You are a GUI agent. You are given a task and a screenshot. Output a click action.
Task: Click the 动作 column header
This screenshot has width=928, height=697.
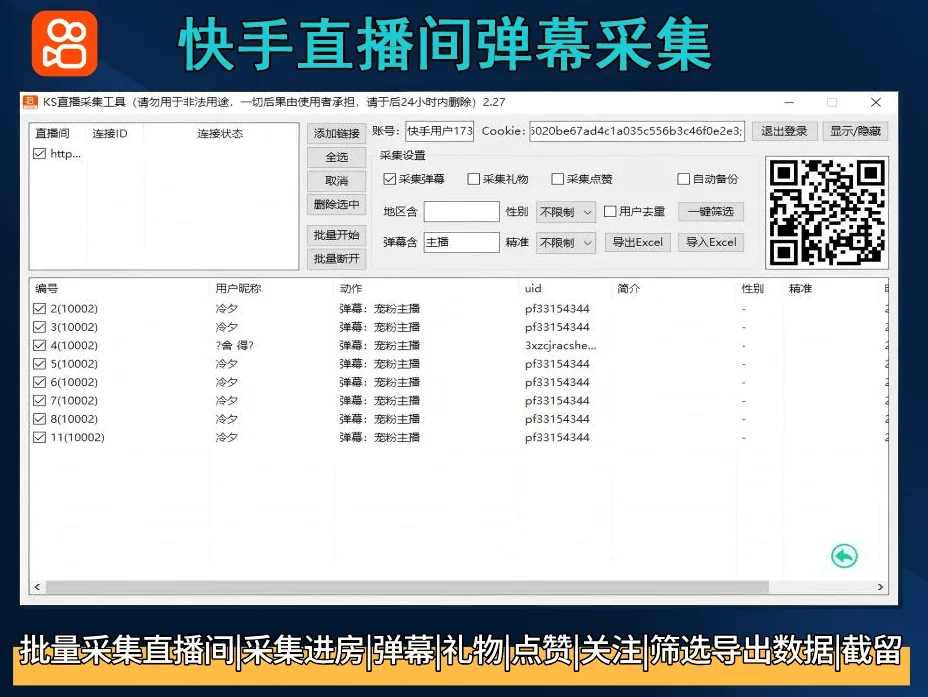(351, 289)
